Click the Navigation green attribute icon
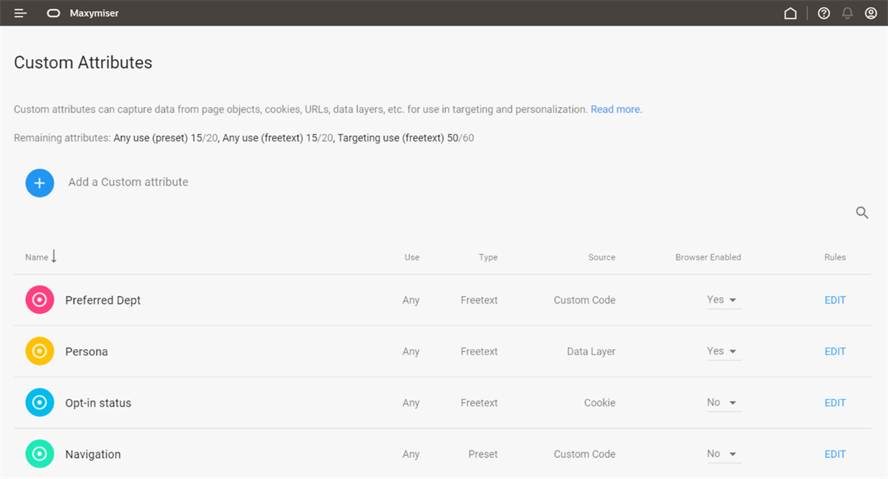The image size is (888, 479). coord(40,454)
